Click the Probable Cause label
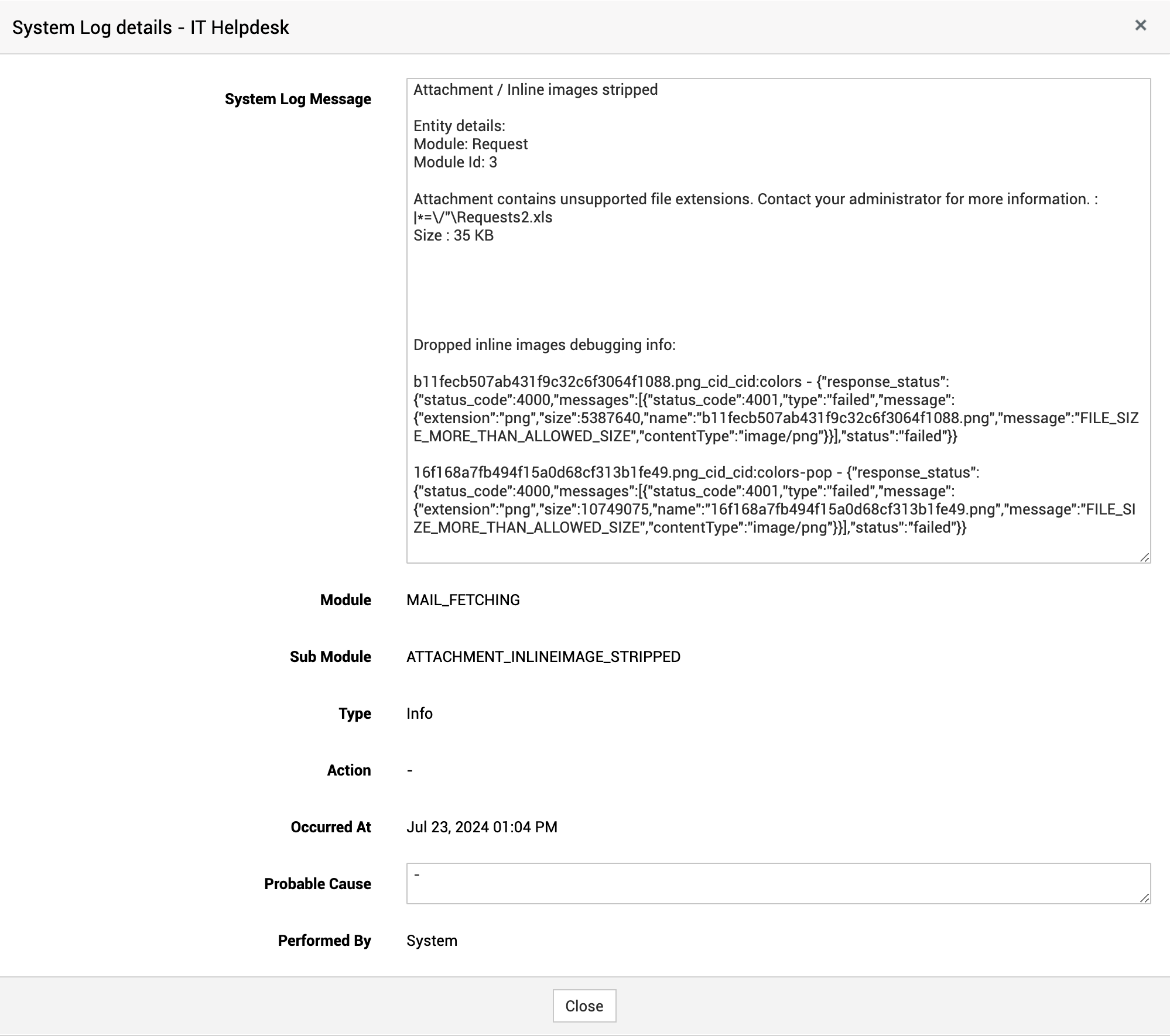 tap(317, 884)
